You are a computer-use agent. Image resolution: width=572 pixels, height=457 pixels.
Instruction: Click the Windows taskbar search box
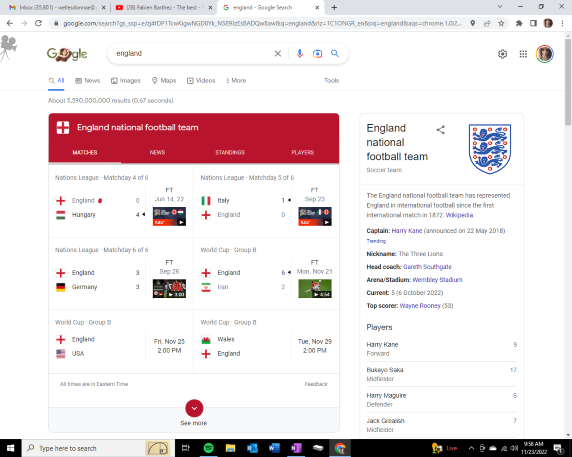pos(97,448)
